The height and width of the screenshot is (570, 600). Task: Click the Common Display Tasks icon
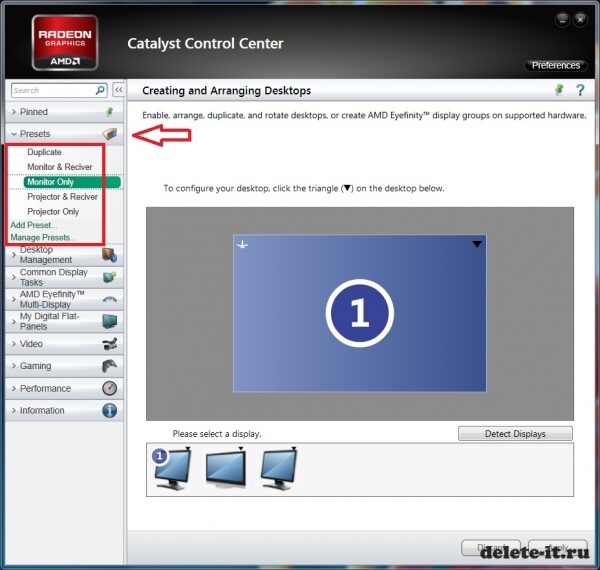pos(109,277)
